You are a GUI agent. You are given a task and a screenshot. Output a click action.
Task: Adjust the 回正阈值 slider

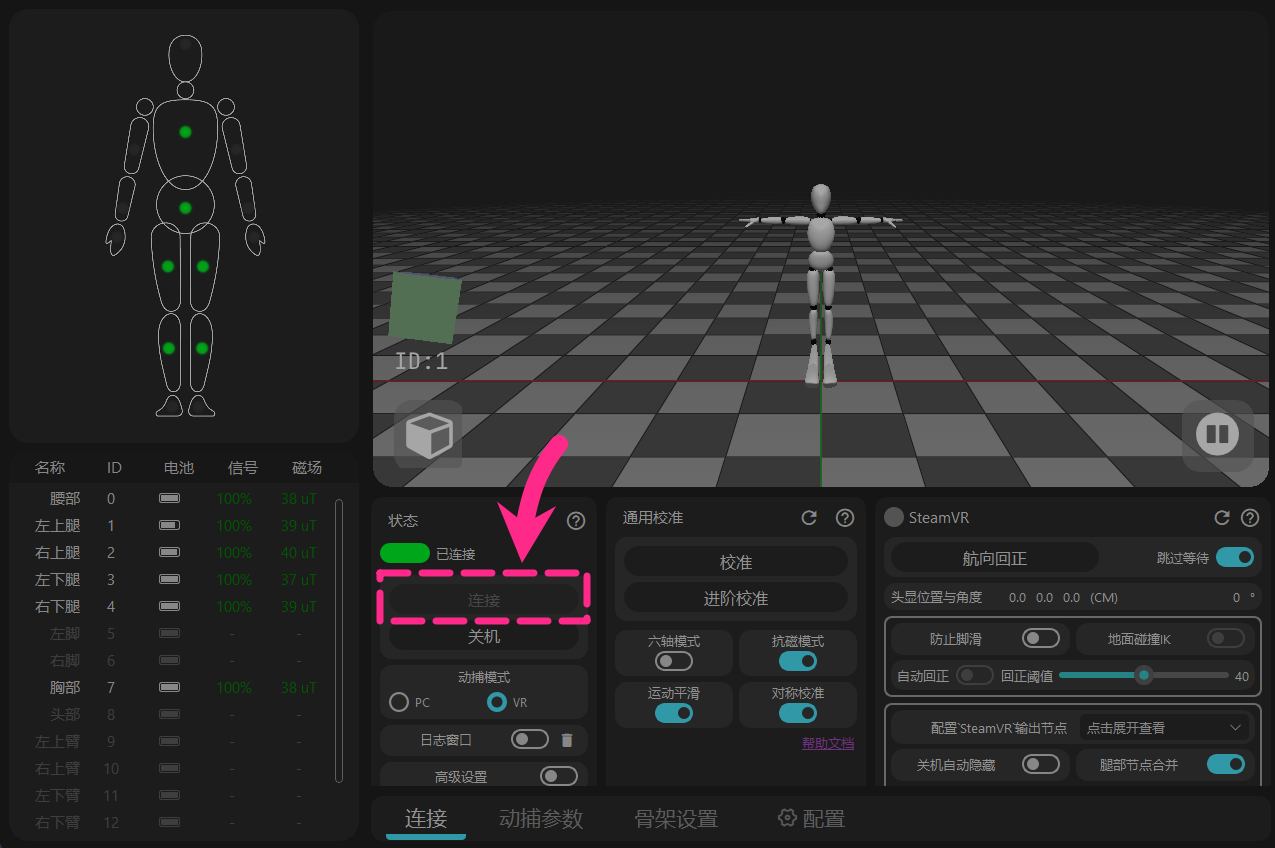coord(1144,675)
